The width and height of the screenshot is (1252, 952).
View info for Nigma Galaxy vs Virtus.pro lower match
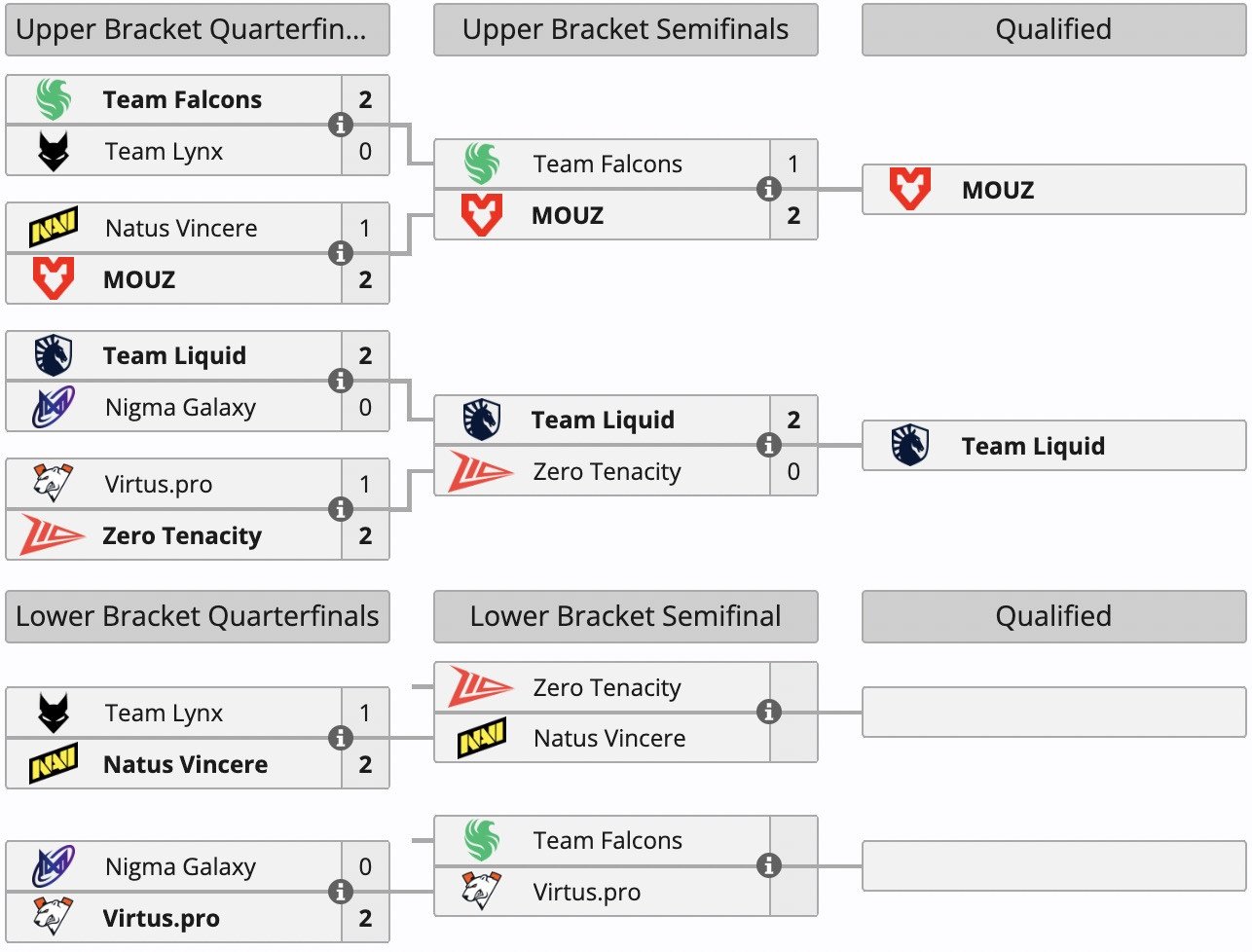point(340,892)
